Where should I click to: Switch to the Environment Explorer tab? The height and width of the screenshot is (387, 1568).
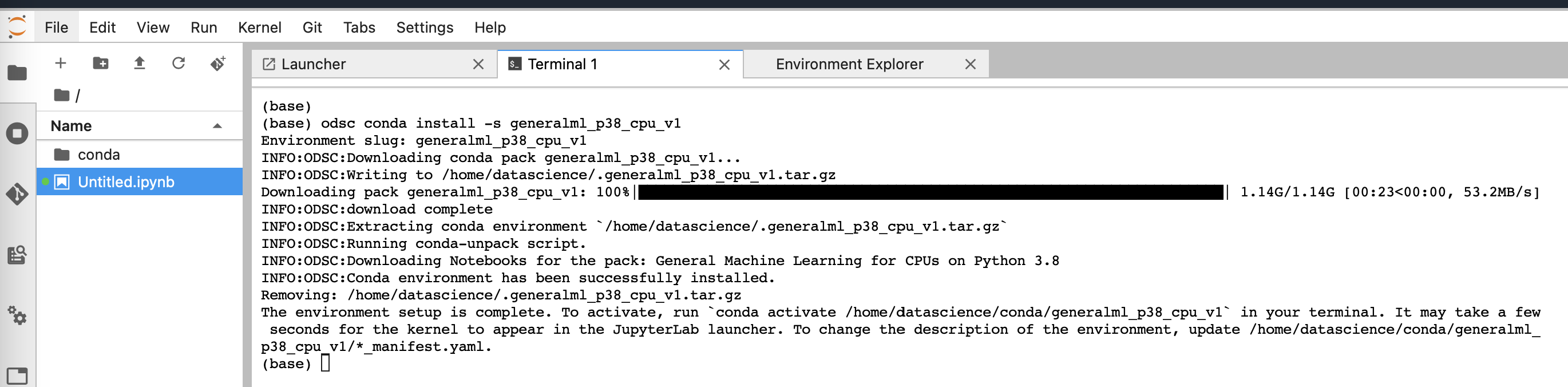[x=849, y=64]
